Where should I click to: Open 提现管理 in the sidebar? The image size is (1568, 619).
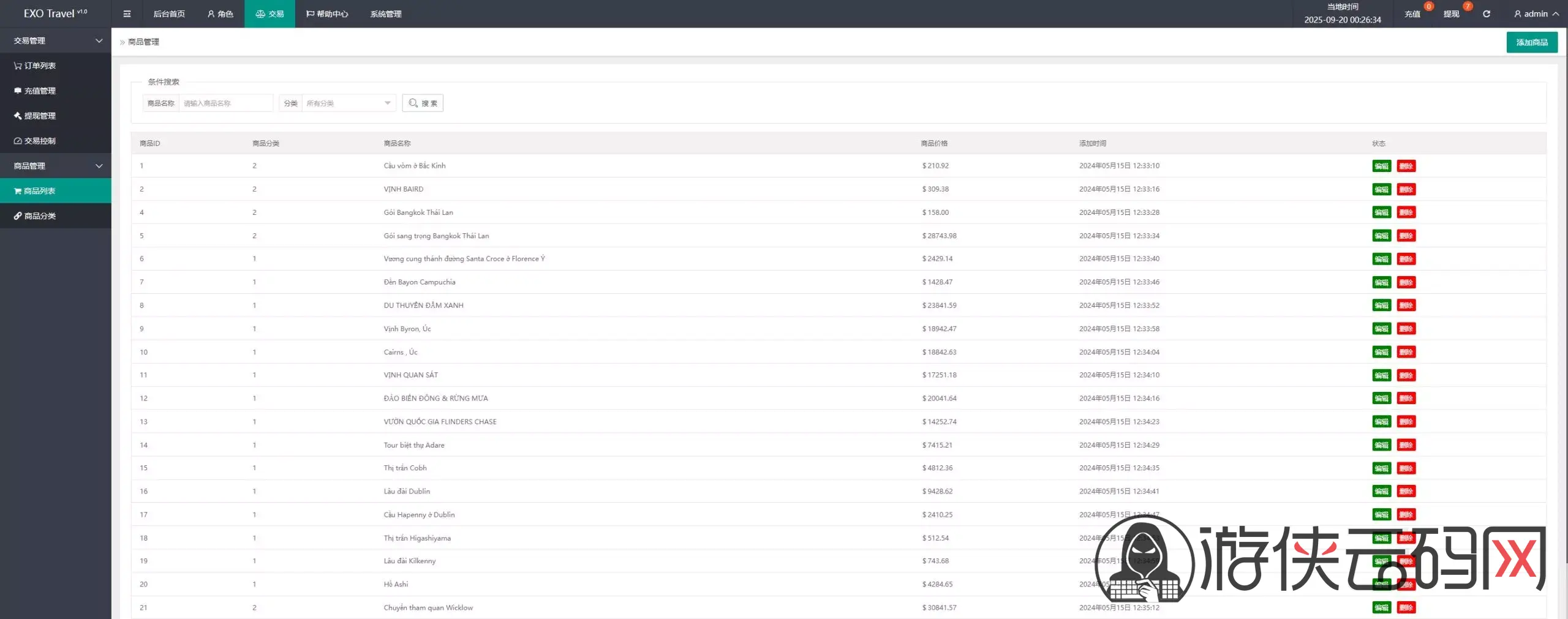click(x=56, y=116)
